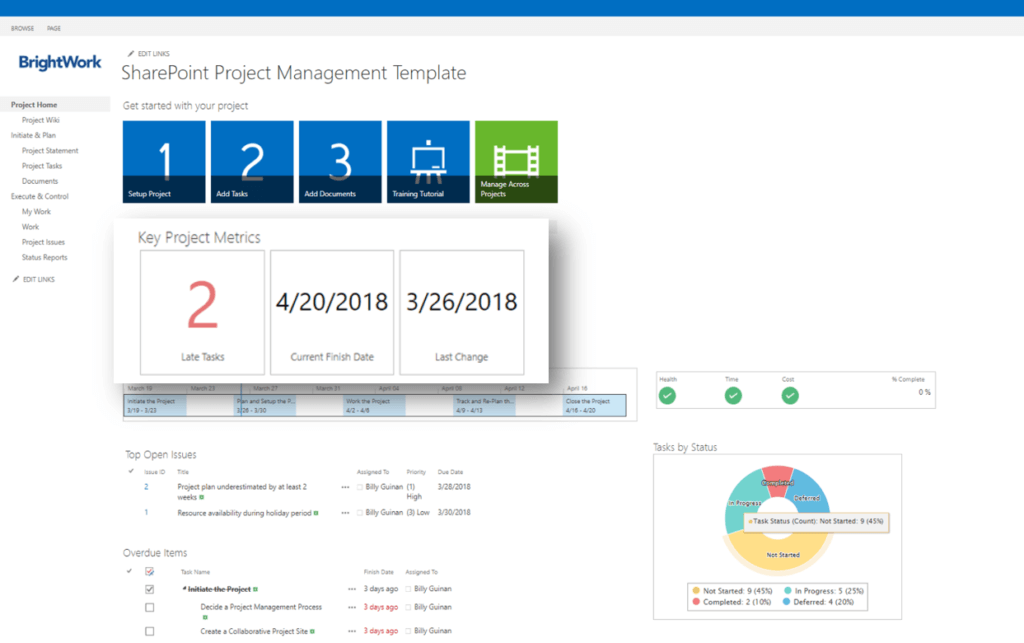Click the Add Documents tile

[339, 161]
